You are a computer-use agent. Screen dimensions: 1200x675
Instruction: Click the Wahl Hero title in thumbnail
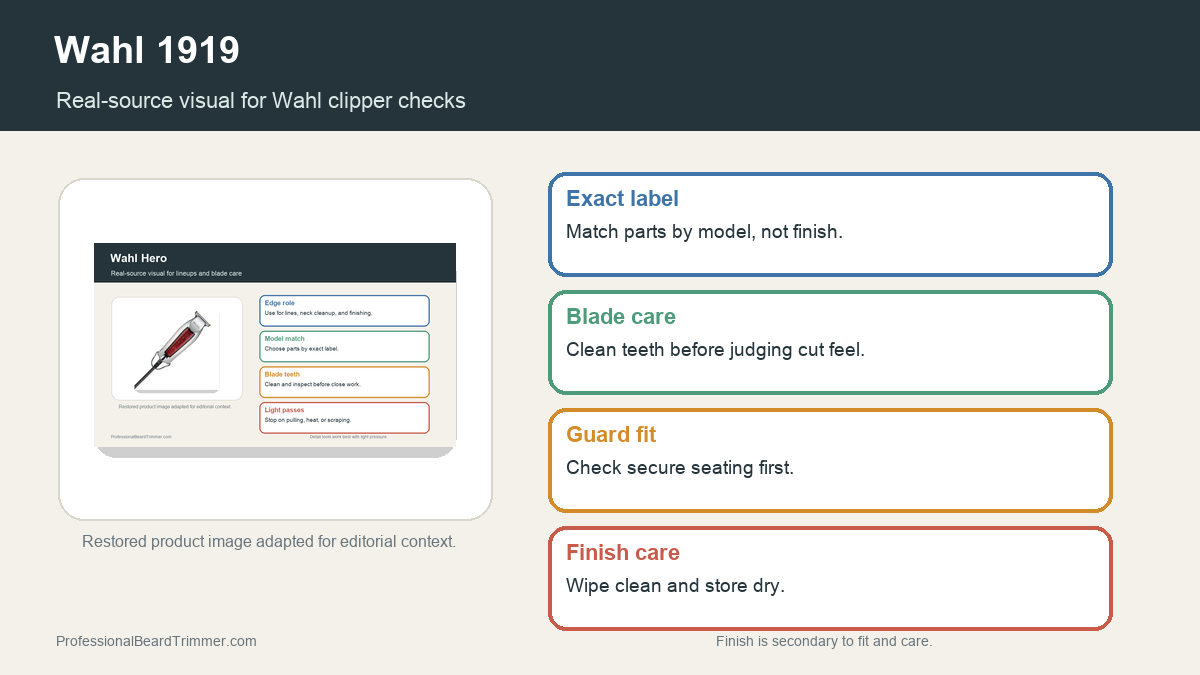coord(139,258)
